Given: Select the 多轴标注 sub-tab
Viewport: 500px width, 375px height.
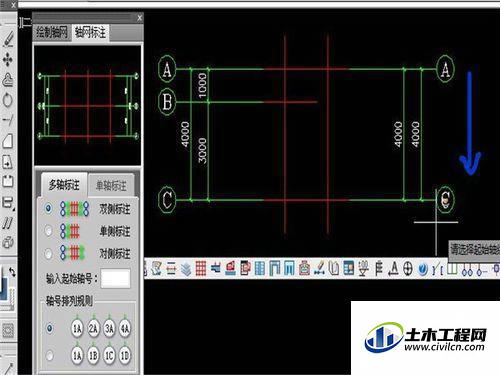Looking at the screenshot, I should click(x=64, y=185).
